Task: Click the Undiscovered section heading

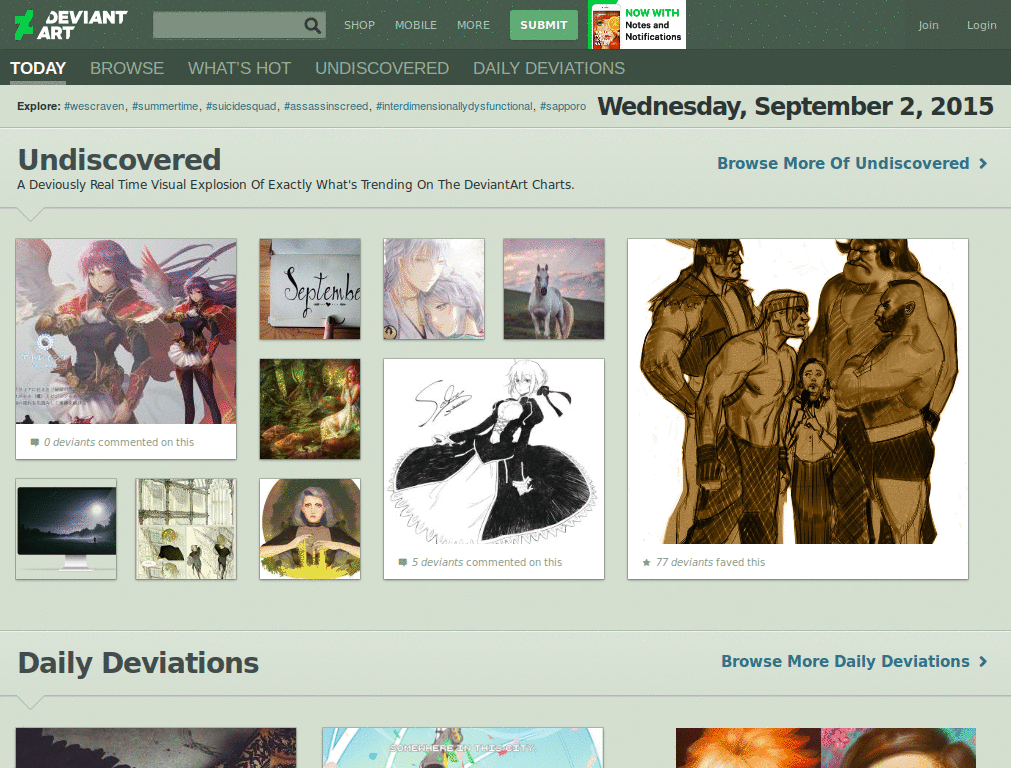Action: tap(120, 160)
